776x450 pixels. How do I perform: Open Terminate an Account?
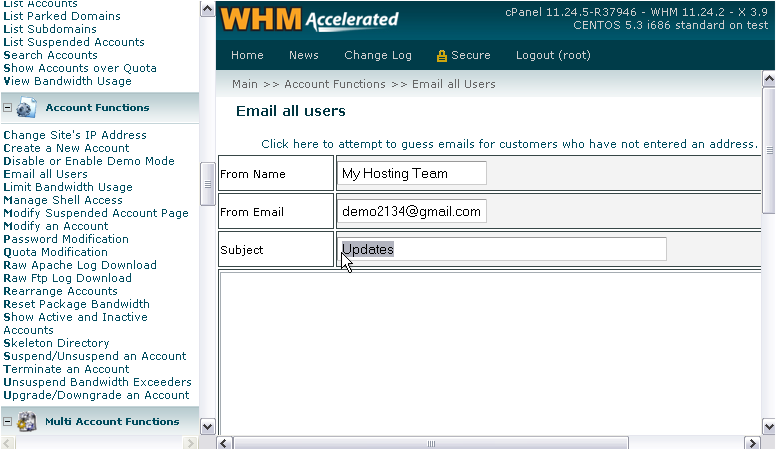click(x=66, y=369)
